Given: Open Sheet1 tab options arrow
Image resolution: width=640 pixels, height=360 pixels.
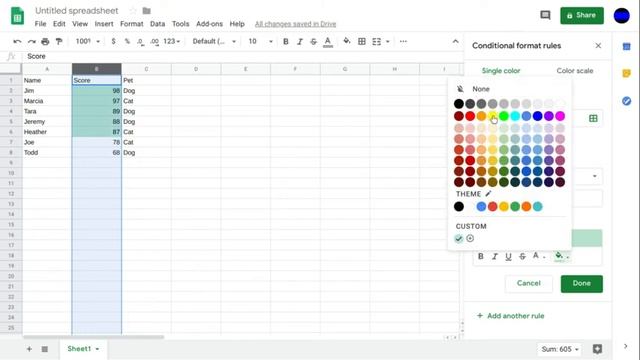Looking at the screenshot, I should [x=97, y=349].
